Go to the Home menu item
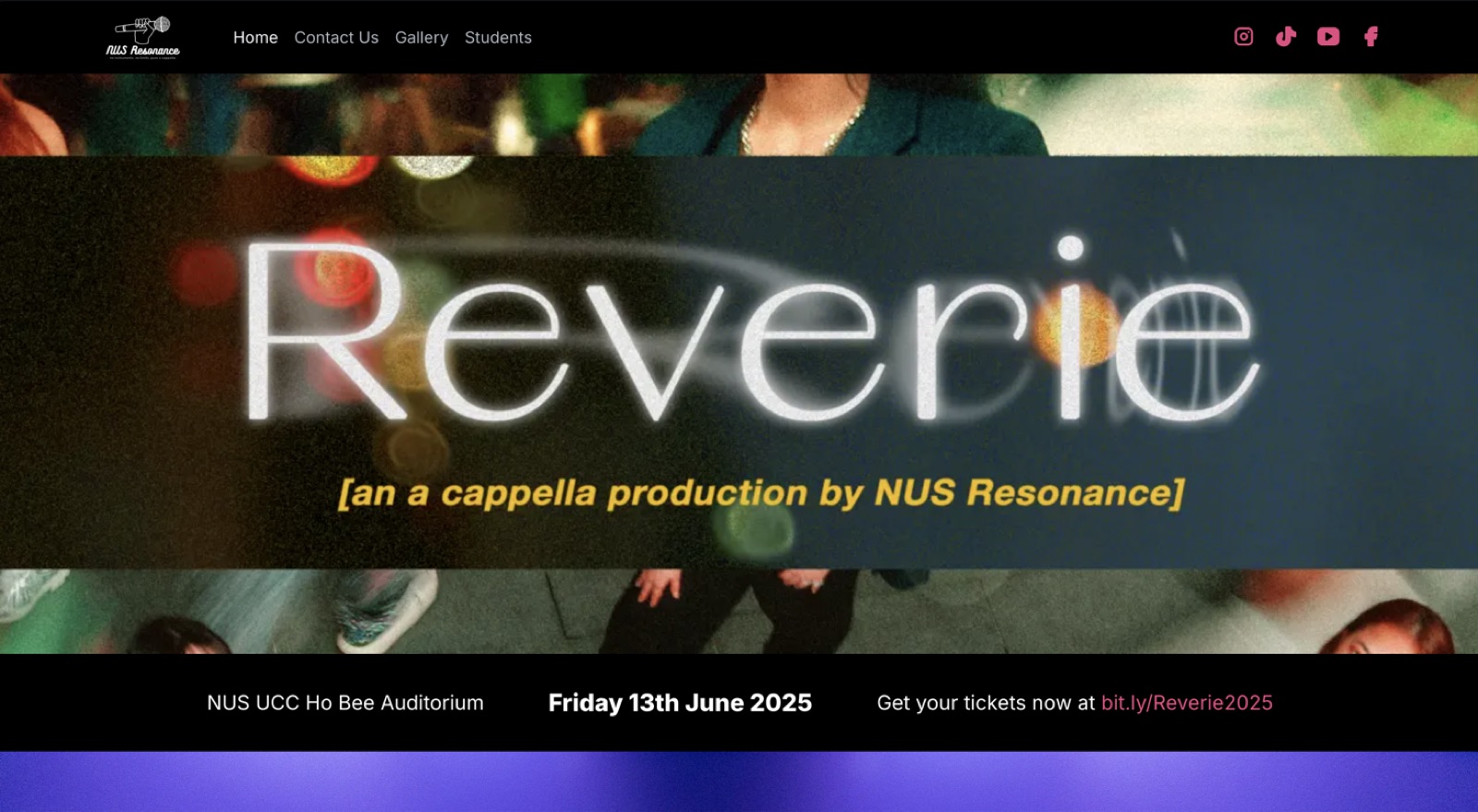The image size is (1478, 812). 255,38
